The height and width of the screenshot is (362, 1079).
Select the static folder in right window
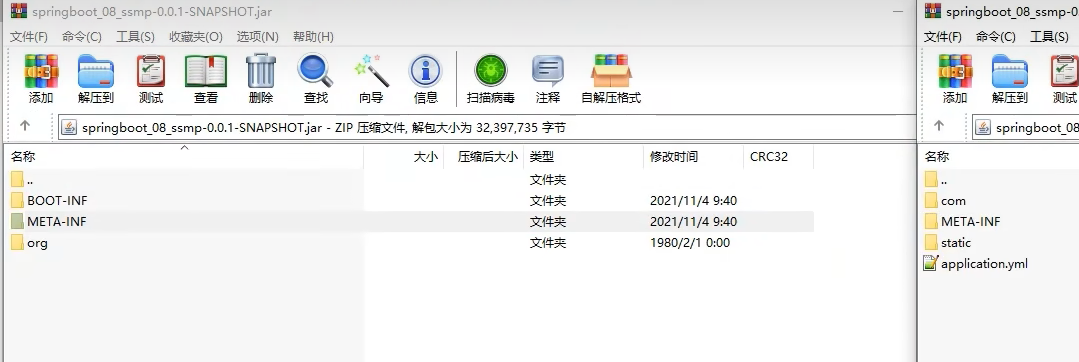(948, 243)
